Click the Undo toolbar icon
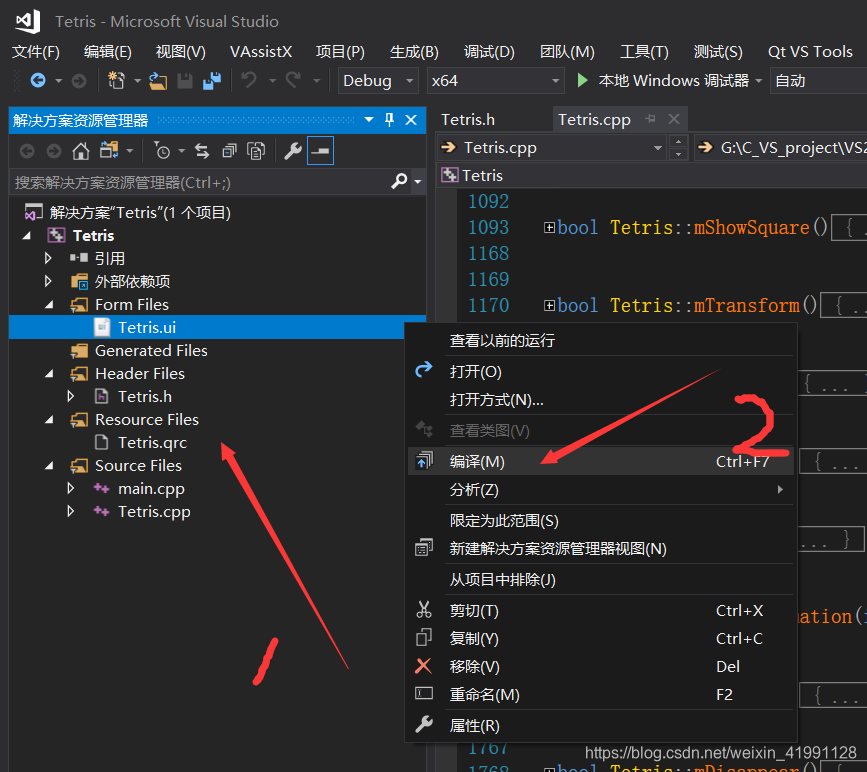Screen dimensions: 867x772 point(249,81)
